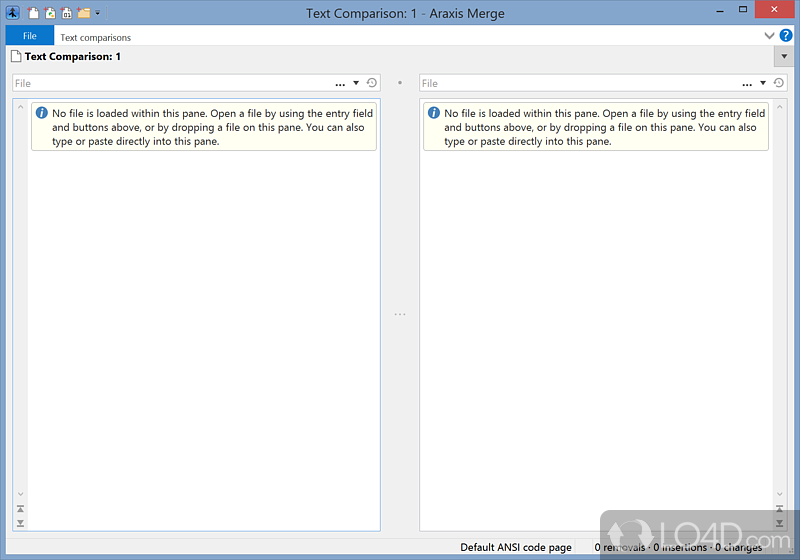Click the new binary comparison icon

tap(66, 13)
